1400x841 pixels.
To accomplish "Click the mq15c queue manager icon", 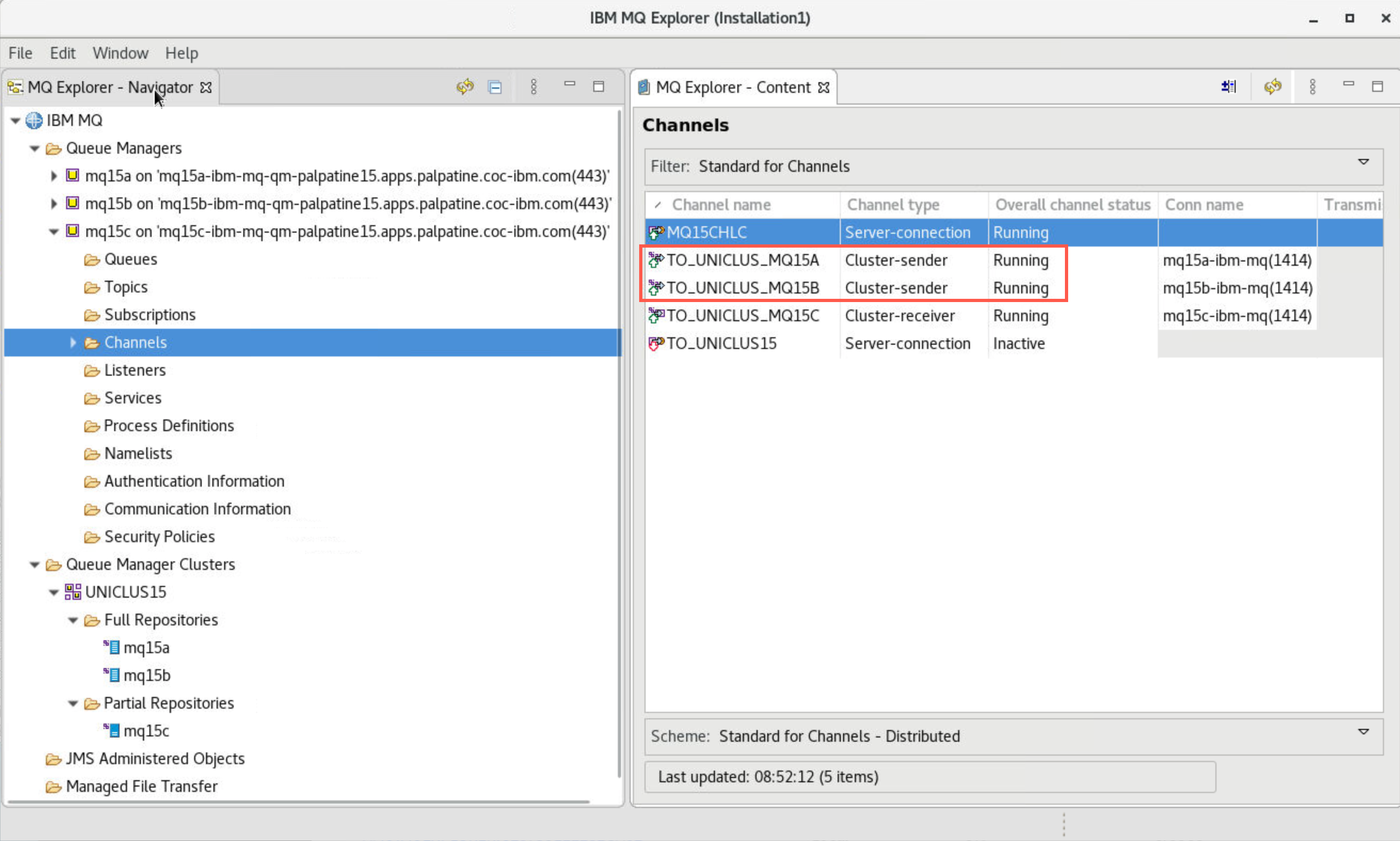I will tap(73, 231).
